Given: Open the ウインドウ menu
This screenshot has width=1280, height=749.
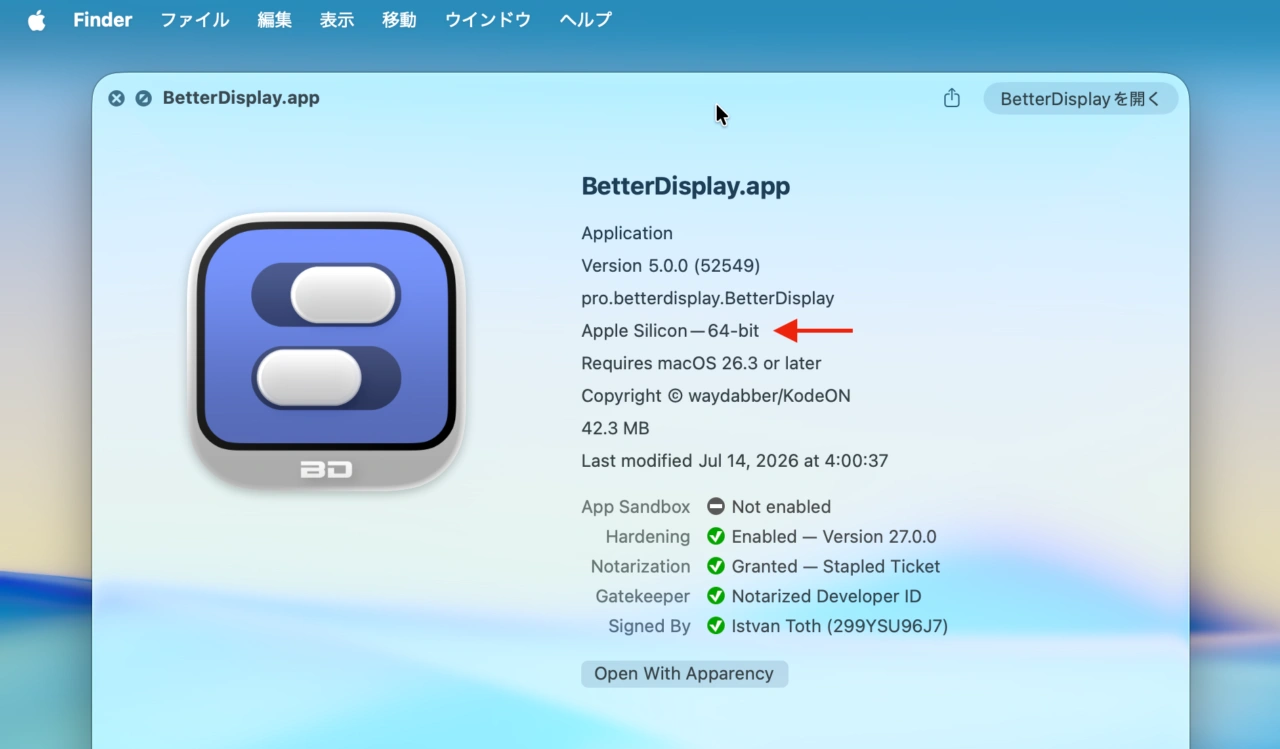Looking at the screenshot, I should 488,20.
